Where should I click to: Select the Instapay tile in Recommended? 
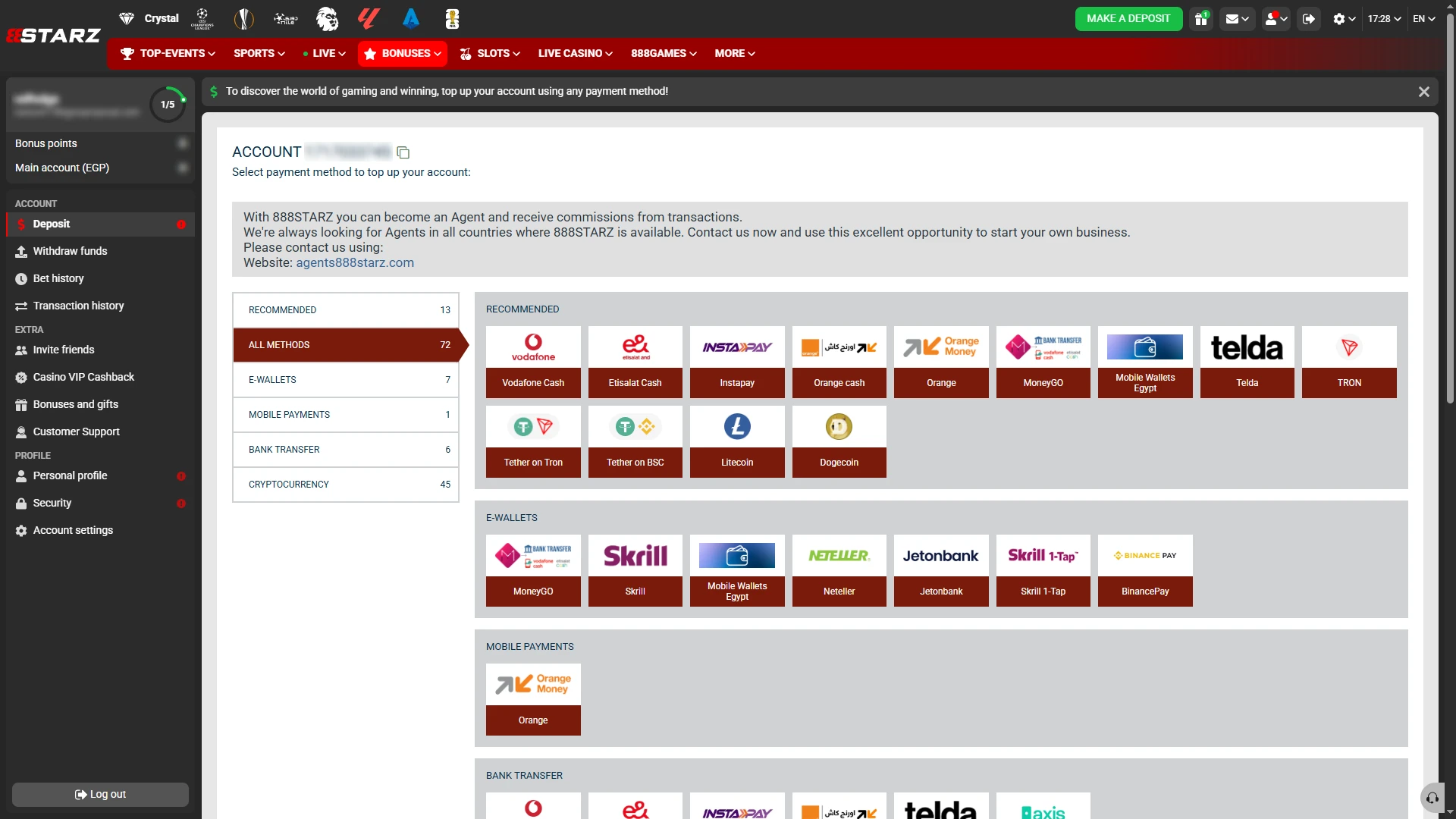737,362
